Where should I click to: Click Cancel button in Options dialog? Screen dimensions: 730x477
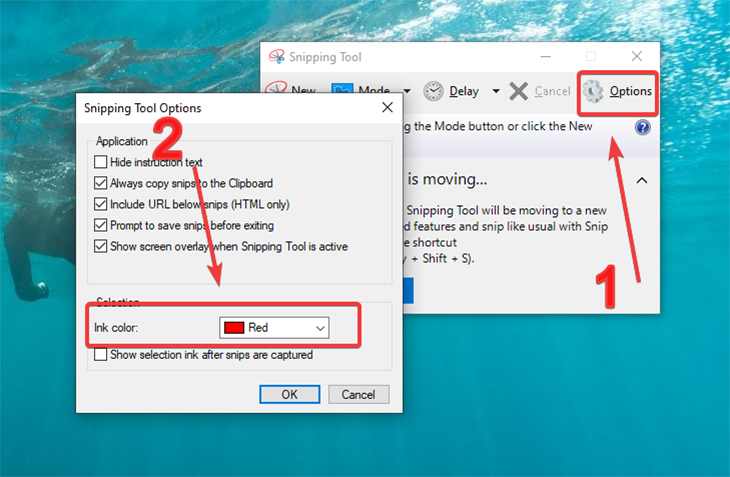pyautogui.click(x=358, y=395)
